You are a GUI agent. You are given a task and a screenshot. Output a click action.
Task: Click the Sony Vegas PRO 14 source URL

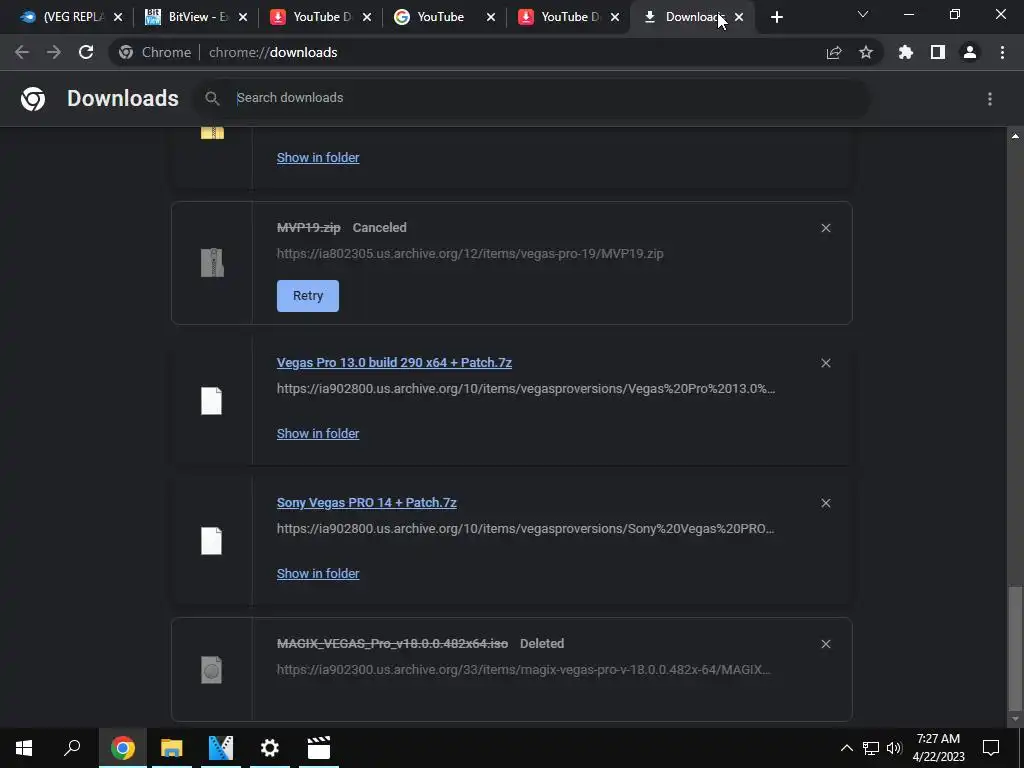click(x=526, y=528)
